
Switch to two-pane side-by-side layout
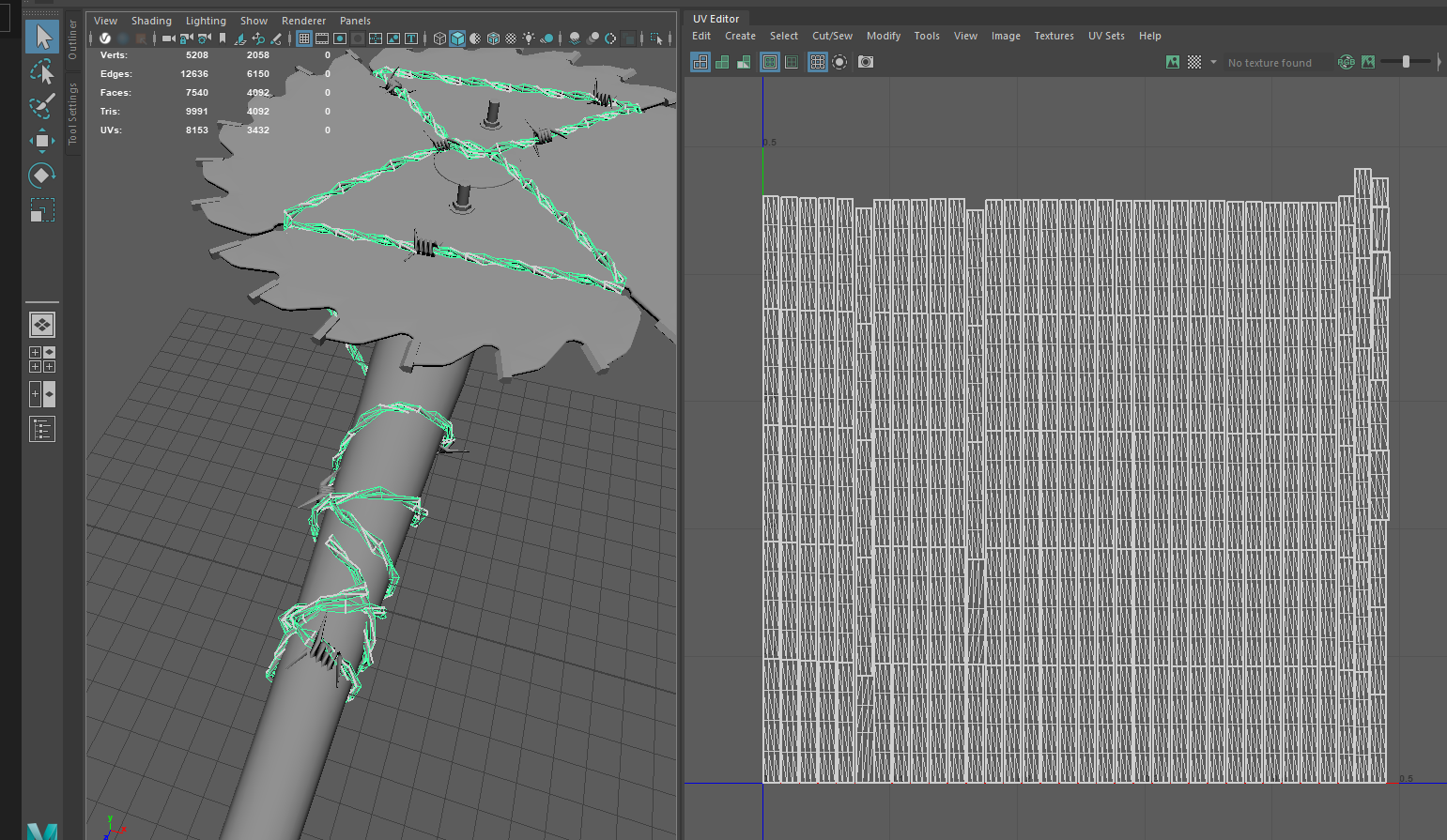click(42, 394)
